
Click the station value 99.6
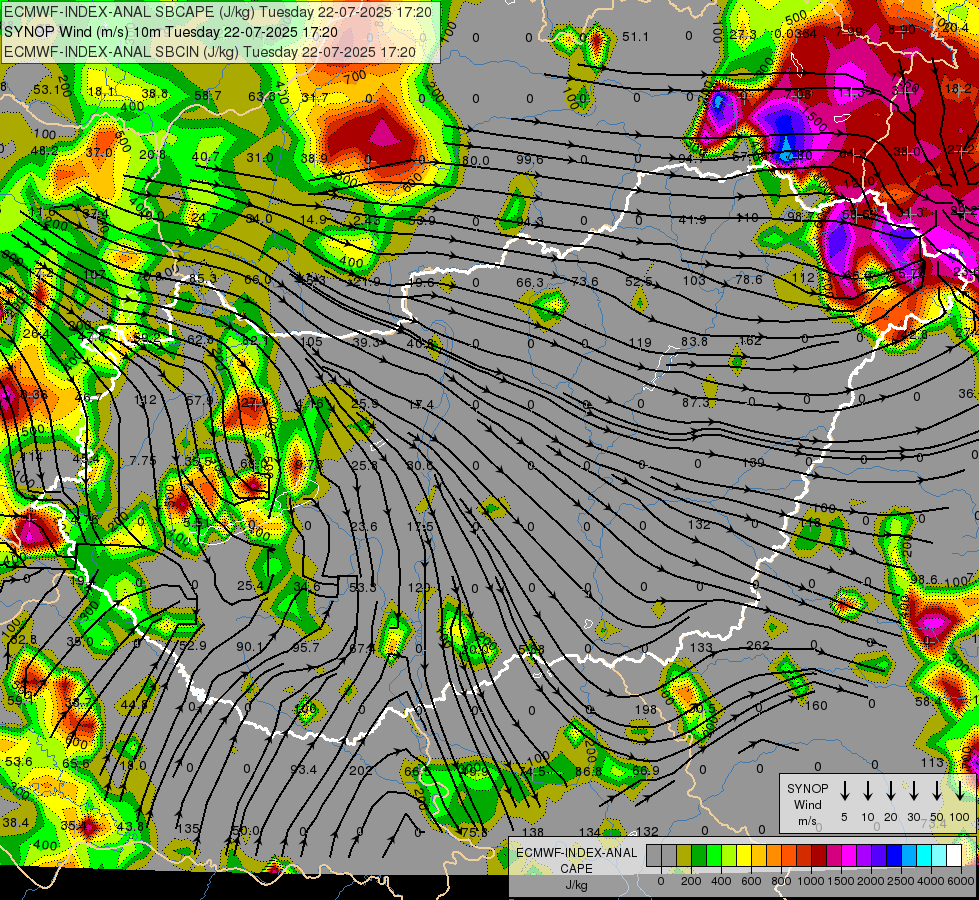tap(529, 159)
